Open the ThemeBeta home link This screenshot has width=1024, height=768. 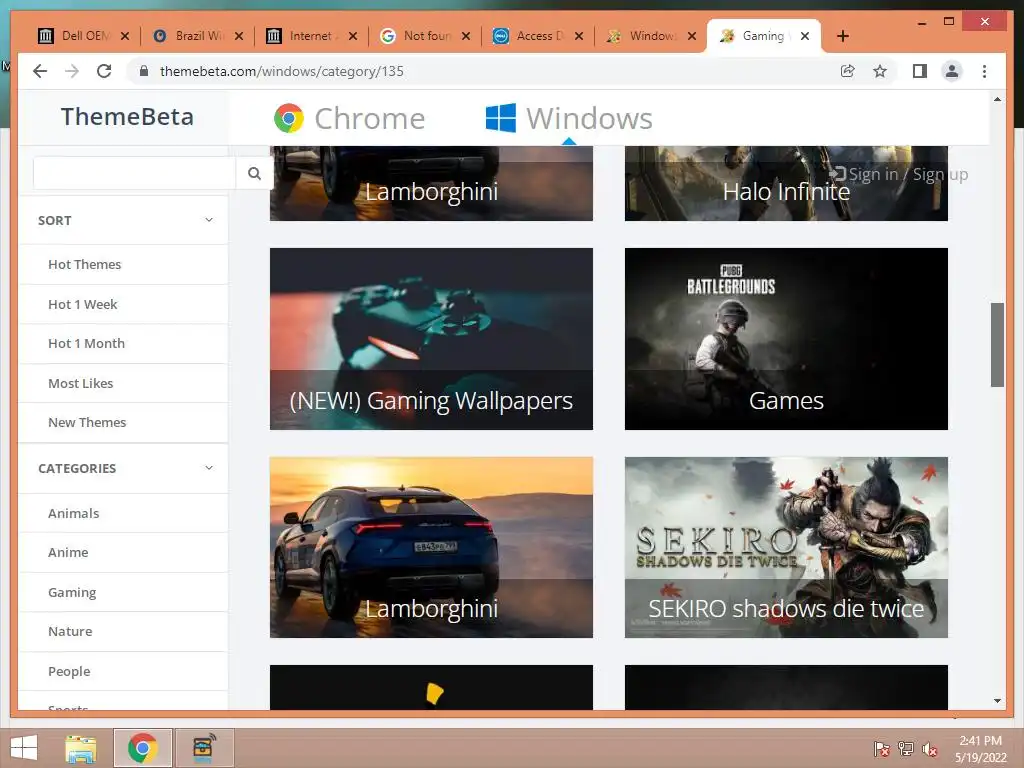pos(127,117)
